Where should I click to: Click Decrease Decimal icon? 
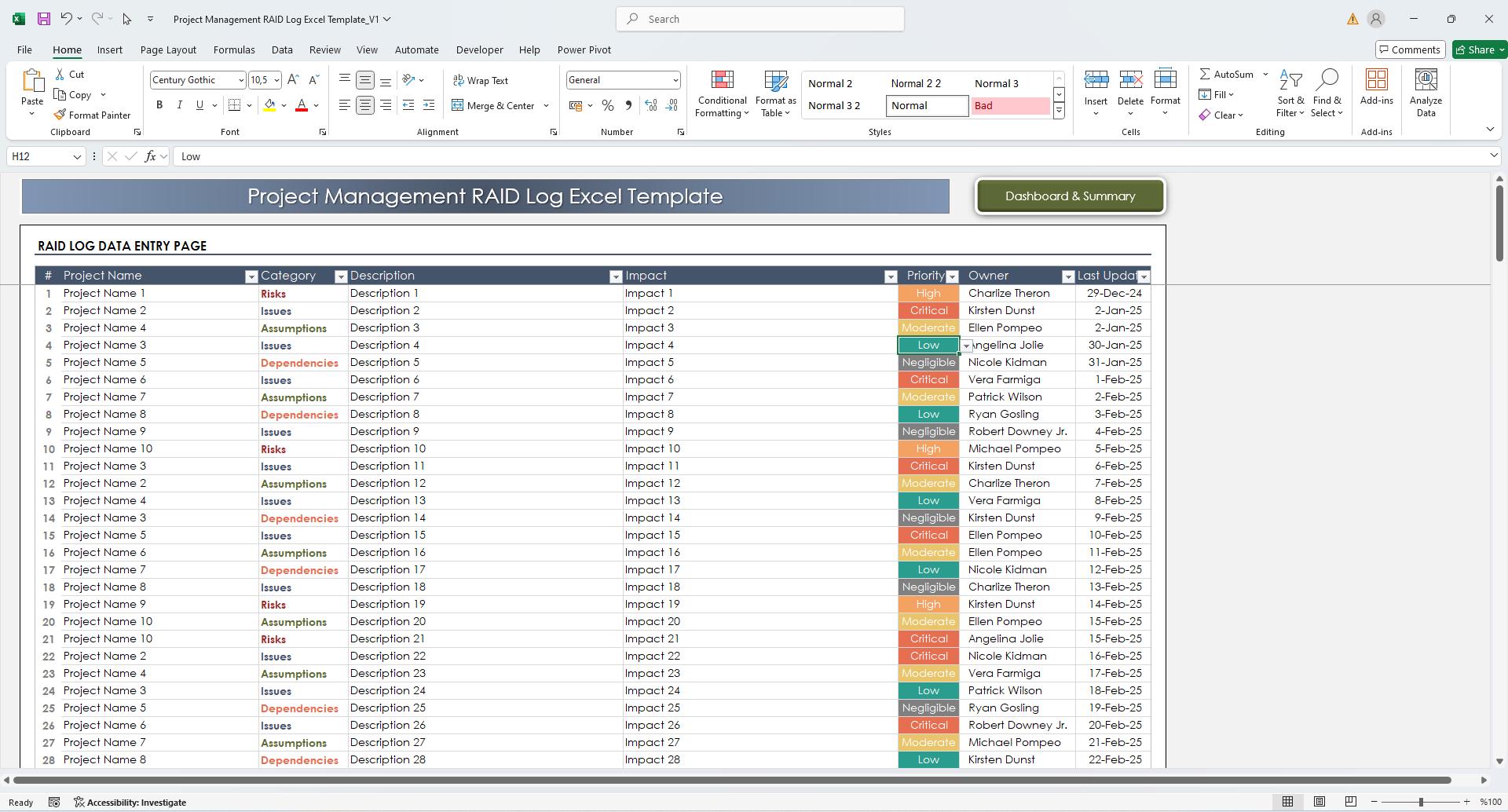pos(672,105)
